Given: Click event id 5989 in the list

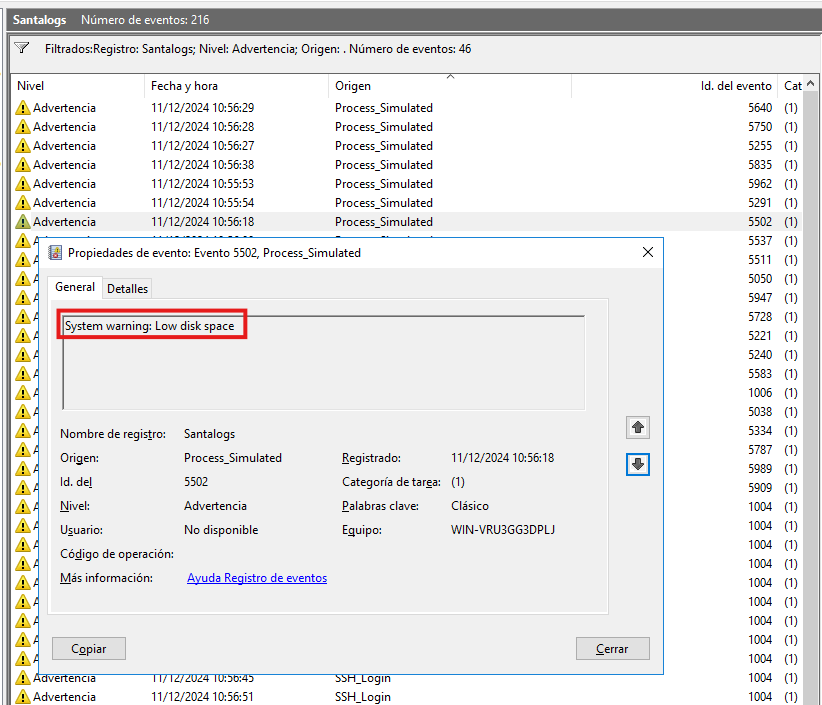Looking at the screenshot, I should coord(760,469).
